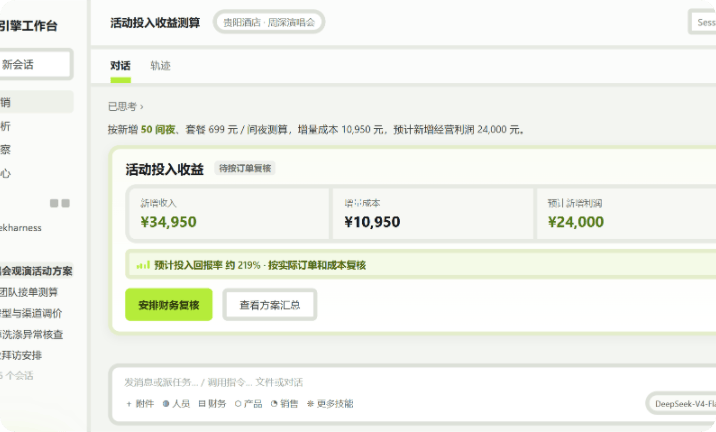Open the 团队接单测算 conversation
This screenshot has width=716, height=432.
(x=29, y=292)
